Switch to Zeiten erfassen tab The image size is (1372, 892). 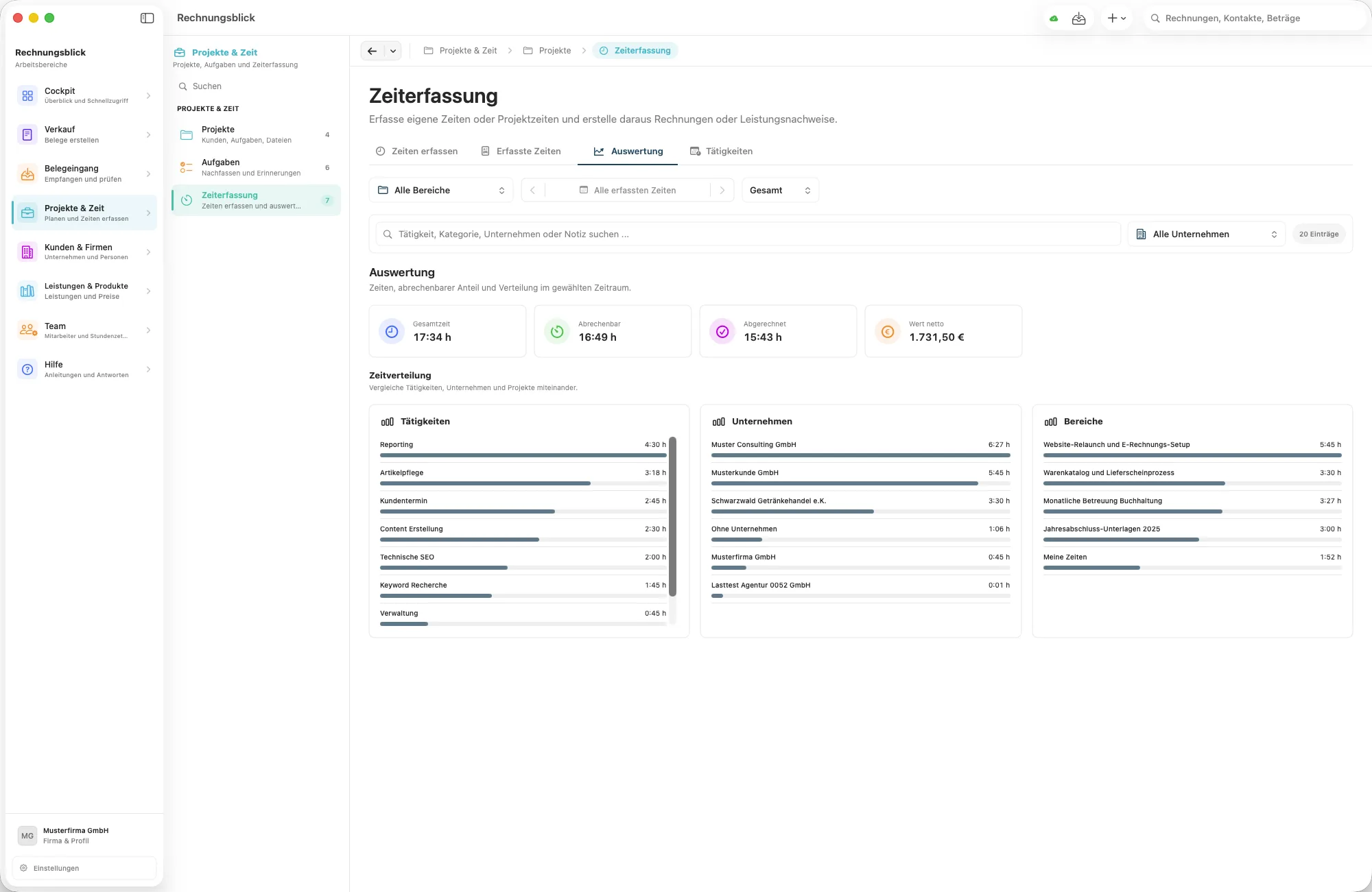click(416, 152)
